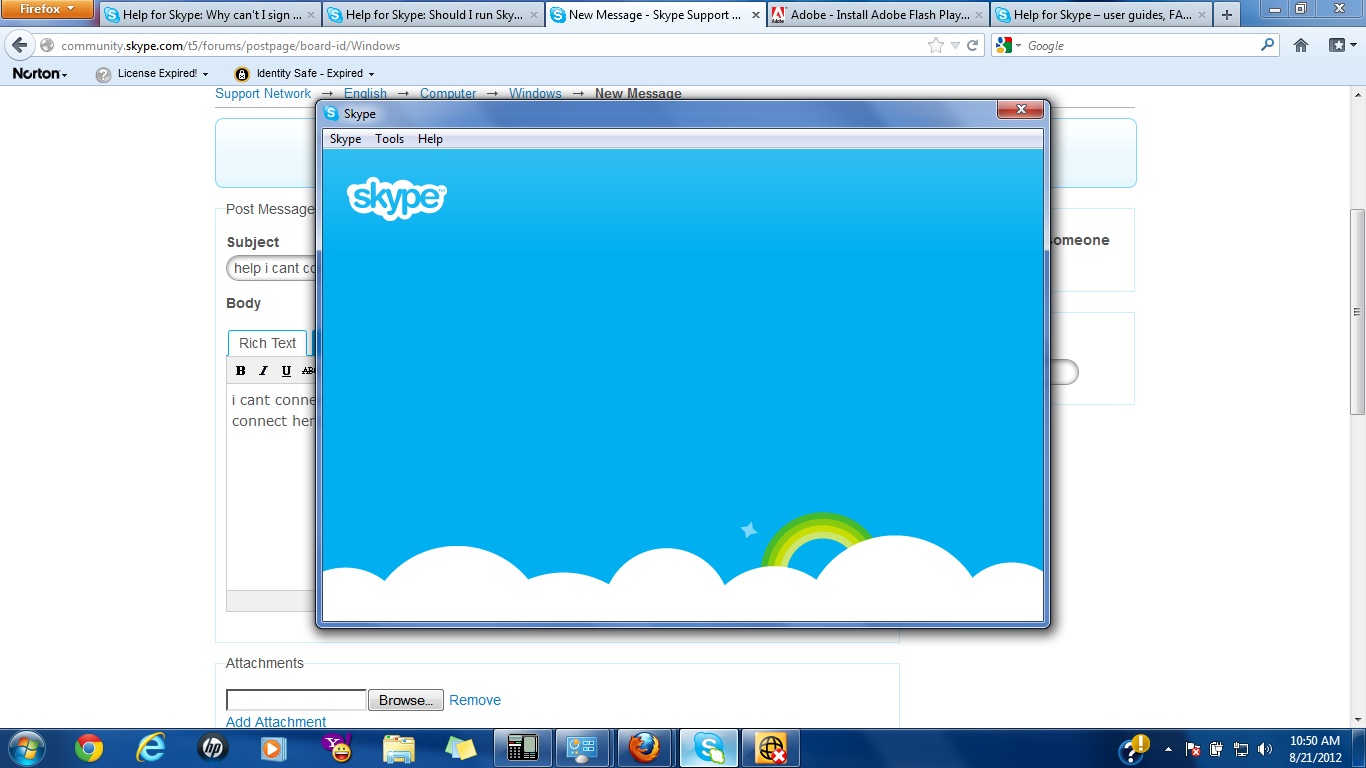Open a new Firefox tab
The height and width of the screenshot is (768, 1366).
(1227, 15)
